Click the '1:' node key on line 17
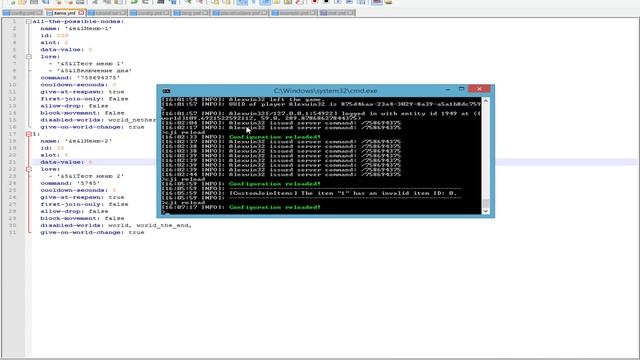Image resolution: width=640 pixels, height=360 pixels. (36, 134)
